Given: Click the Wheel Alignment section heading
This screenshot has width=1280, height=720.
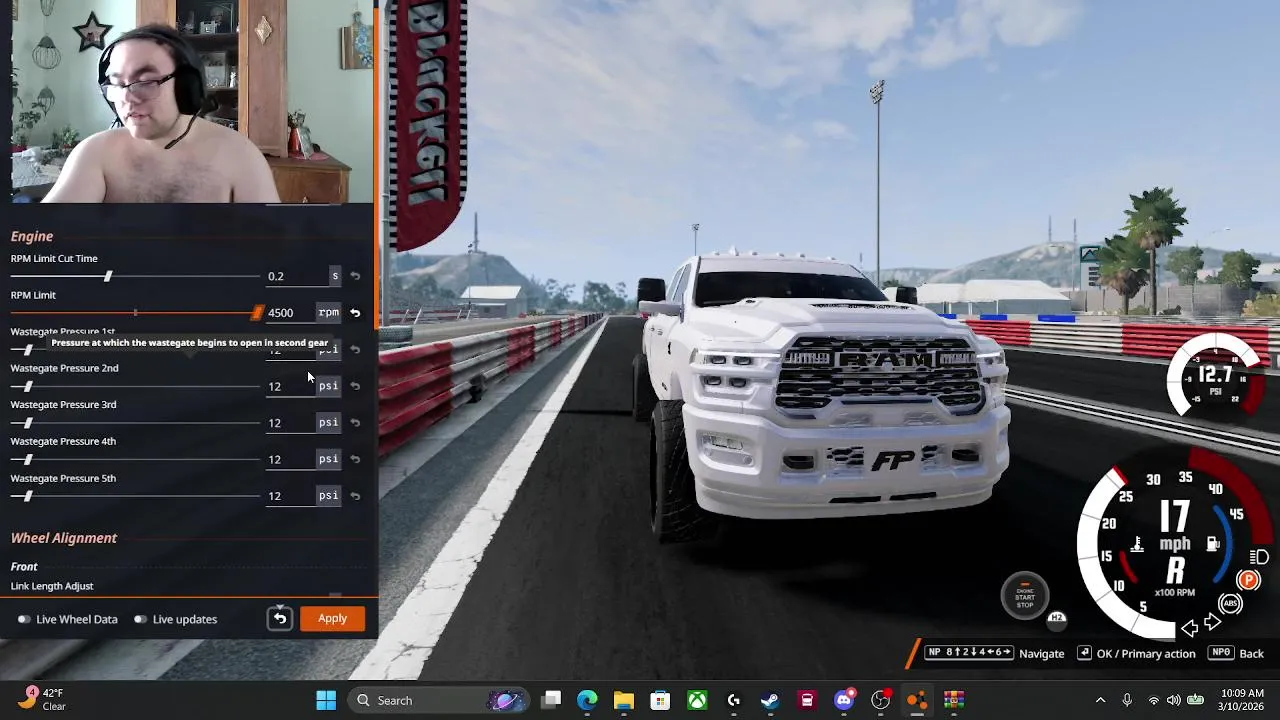Looking at the screenshot, I should click(x=64, y=538).
